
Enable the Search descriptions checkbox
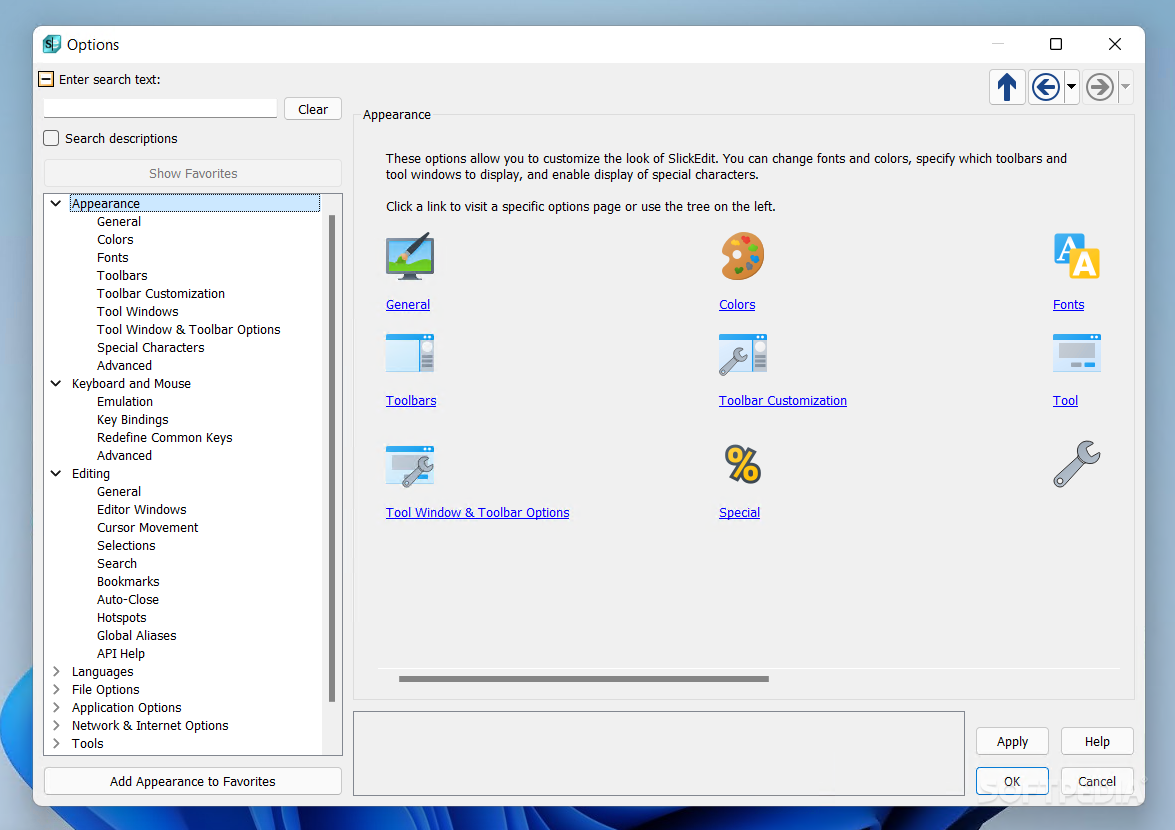point(51,138)
